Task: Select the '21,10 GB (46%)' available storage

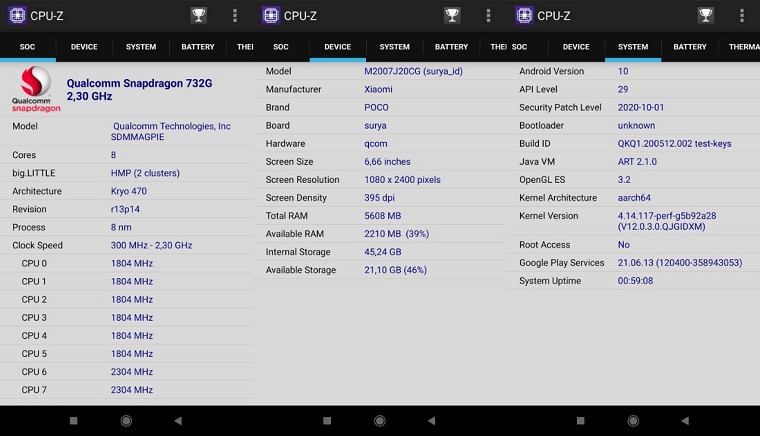Action: pyautogui.click(x=396, y=270)
